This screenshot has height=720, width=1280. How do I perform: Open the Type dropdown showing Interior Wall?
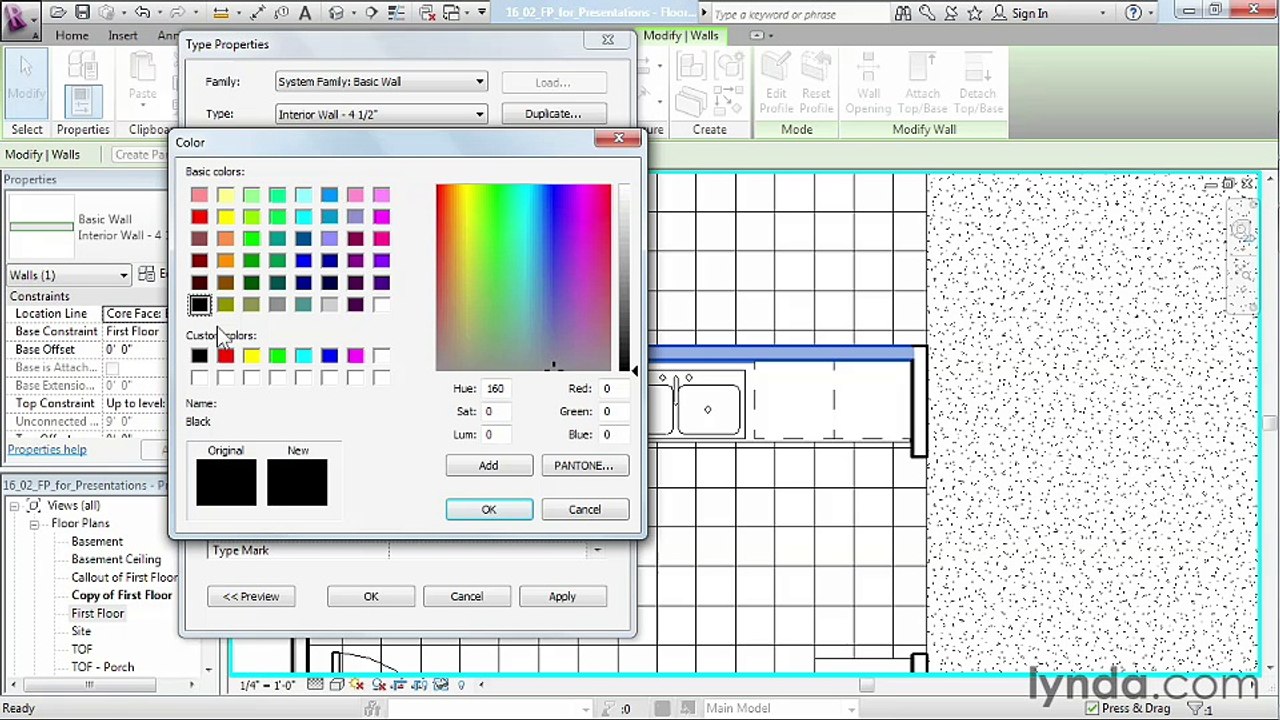[381, 114]
